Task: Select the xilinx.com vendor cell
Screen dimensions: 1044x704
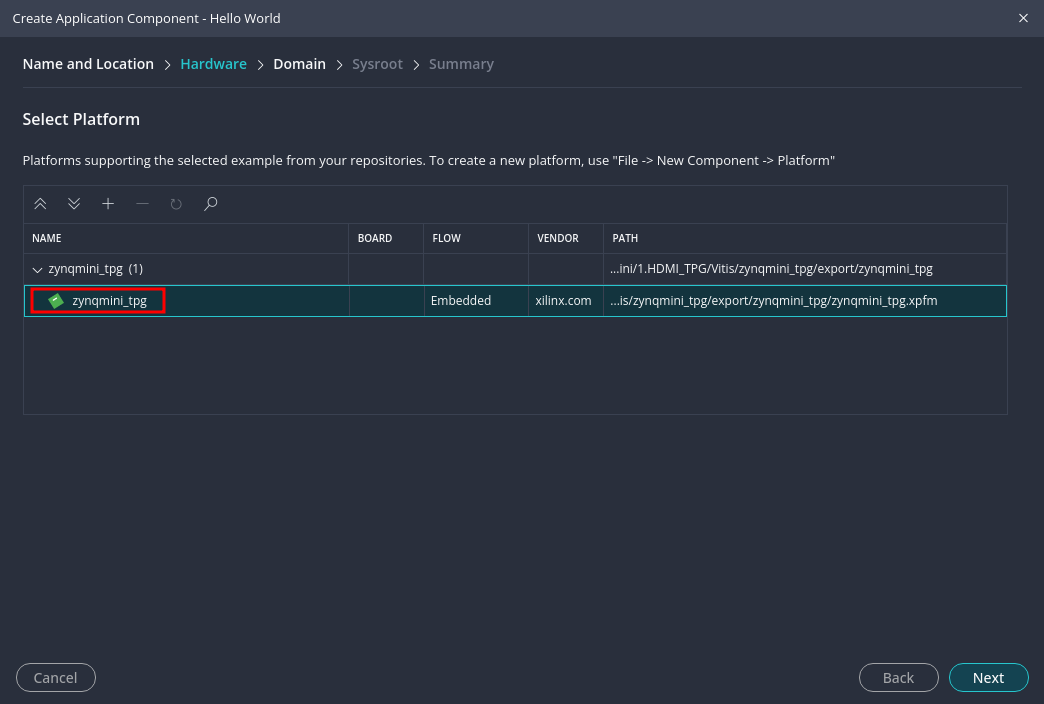Action: 564,301
